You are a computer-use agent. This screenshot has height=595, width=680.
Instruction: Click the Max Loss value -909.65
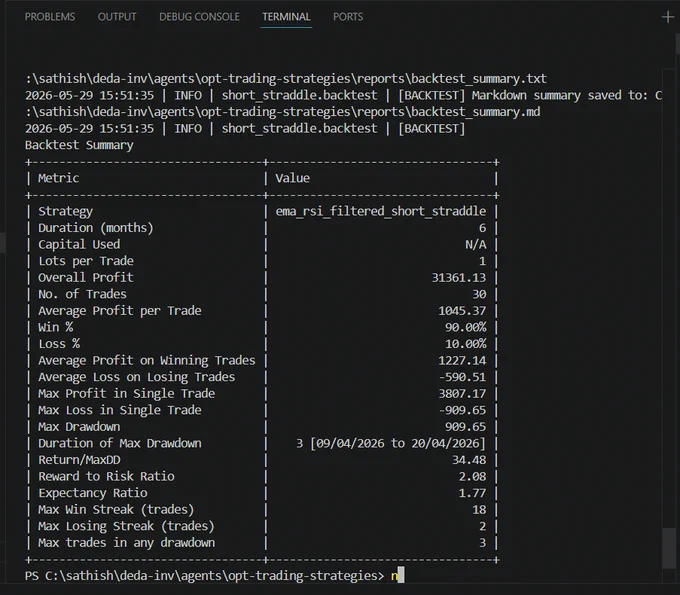(462, 410)
